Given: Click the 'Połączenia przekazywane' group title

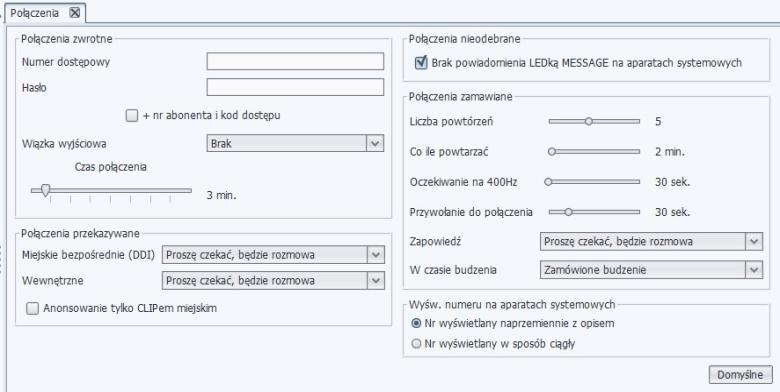Looking at the screenshot, I should (x=80, y=234).
